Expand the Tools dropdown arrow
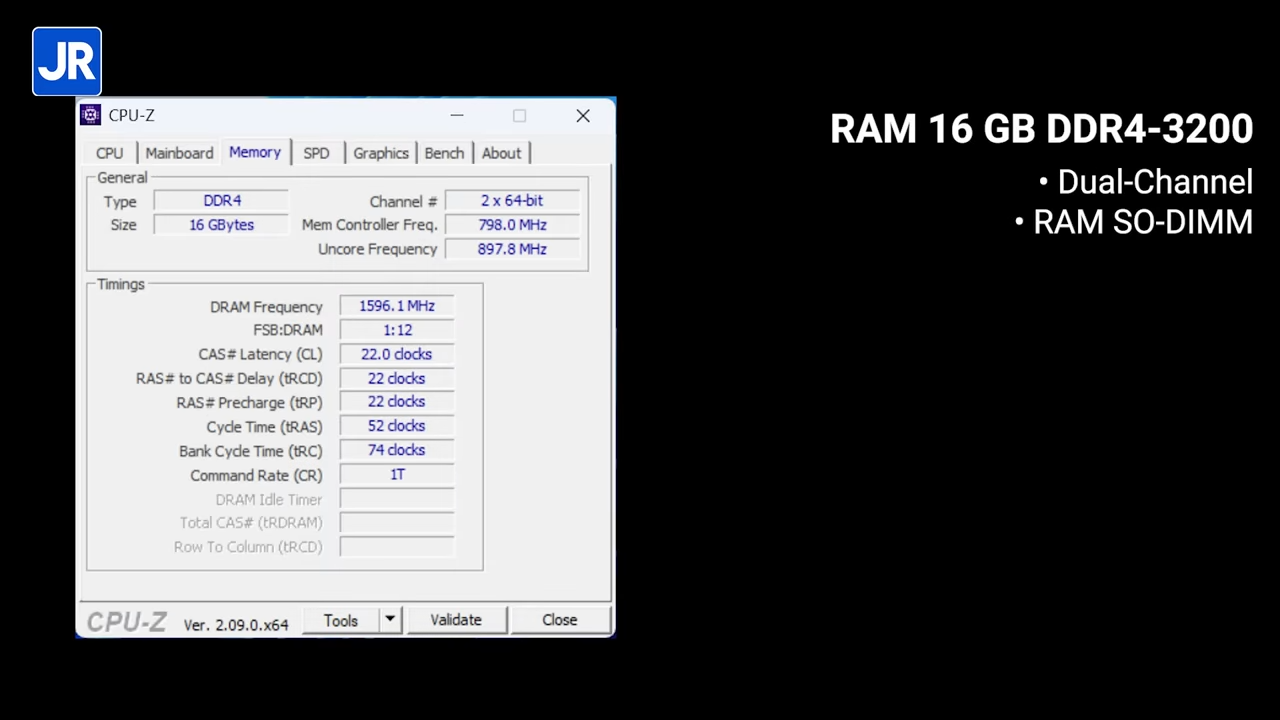Image resolution: width=1280 pixels, height=720 pixels. 390,620
